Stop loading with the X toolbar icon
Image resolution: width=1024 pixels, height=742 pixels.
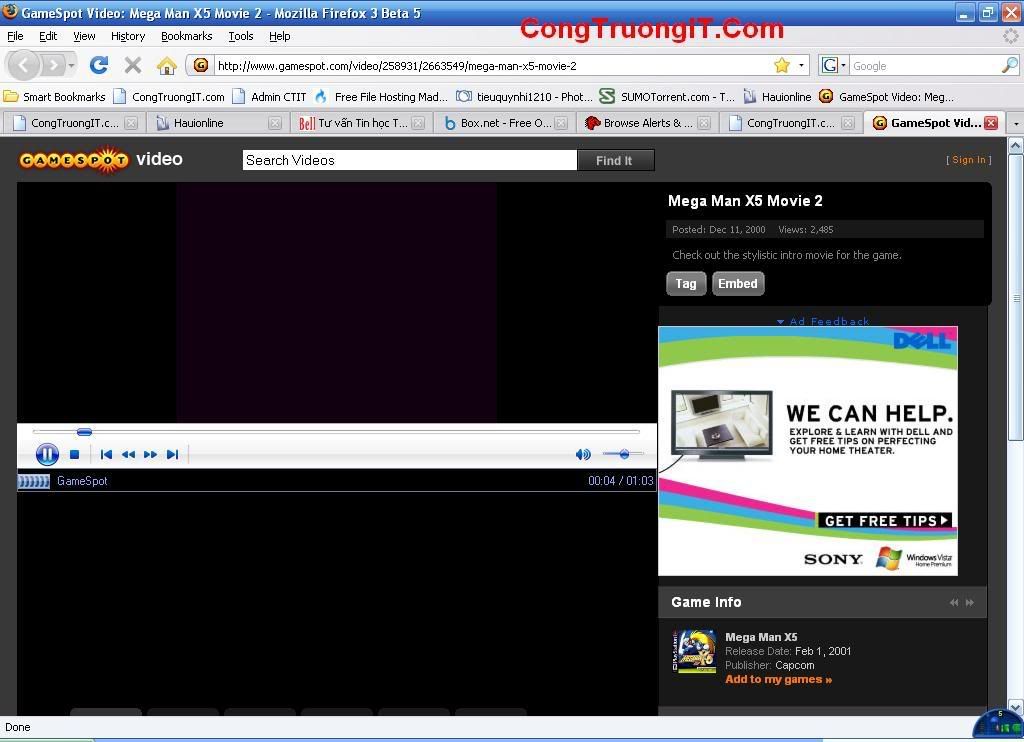[x=133, y=65]
